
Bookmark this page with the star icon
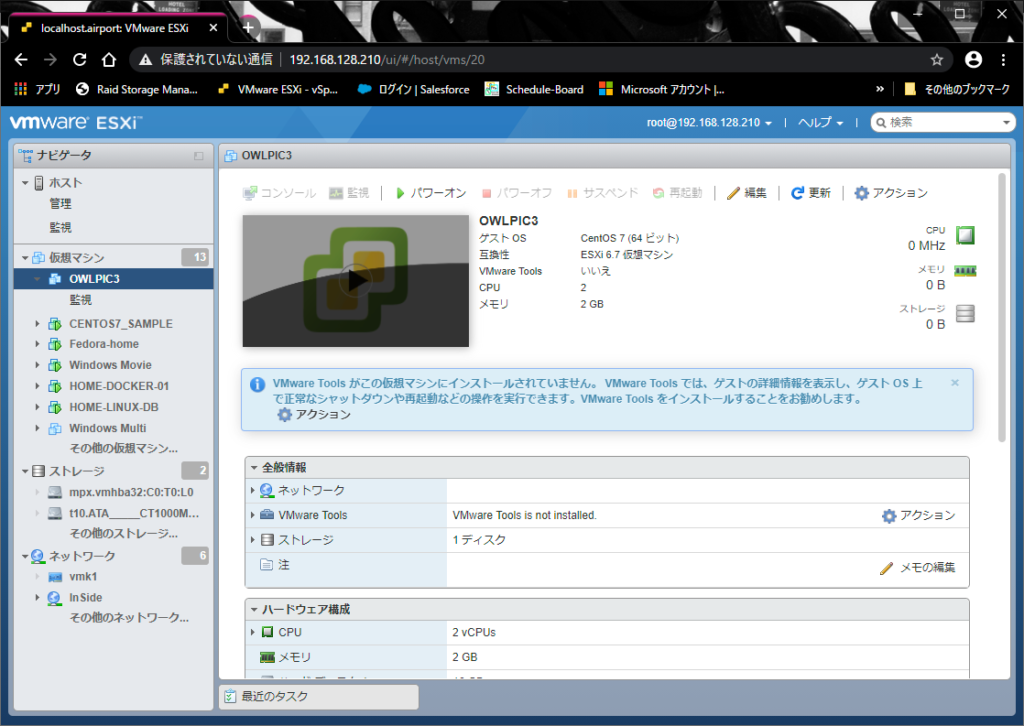pyautogui.click(x=937, y=60)
